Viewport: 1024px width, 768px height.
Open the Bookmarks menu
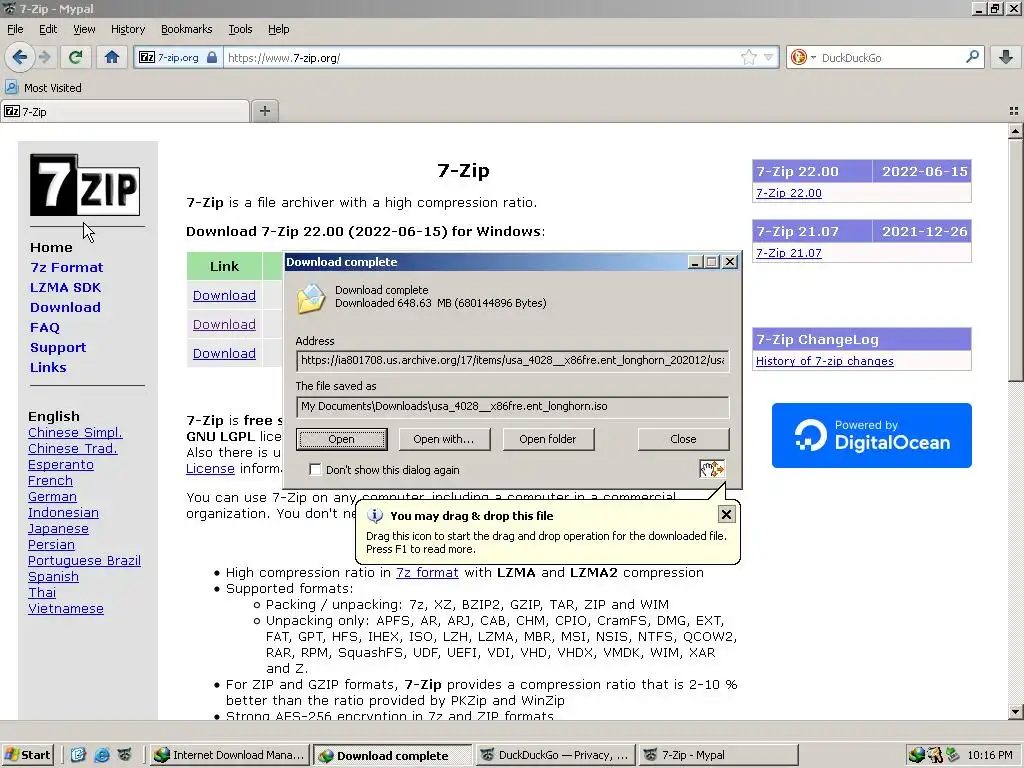(186, 29)
